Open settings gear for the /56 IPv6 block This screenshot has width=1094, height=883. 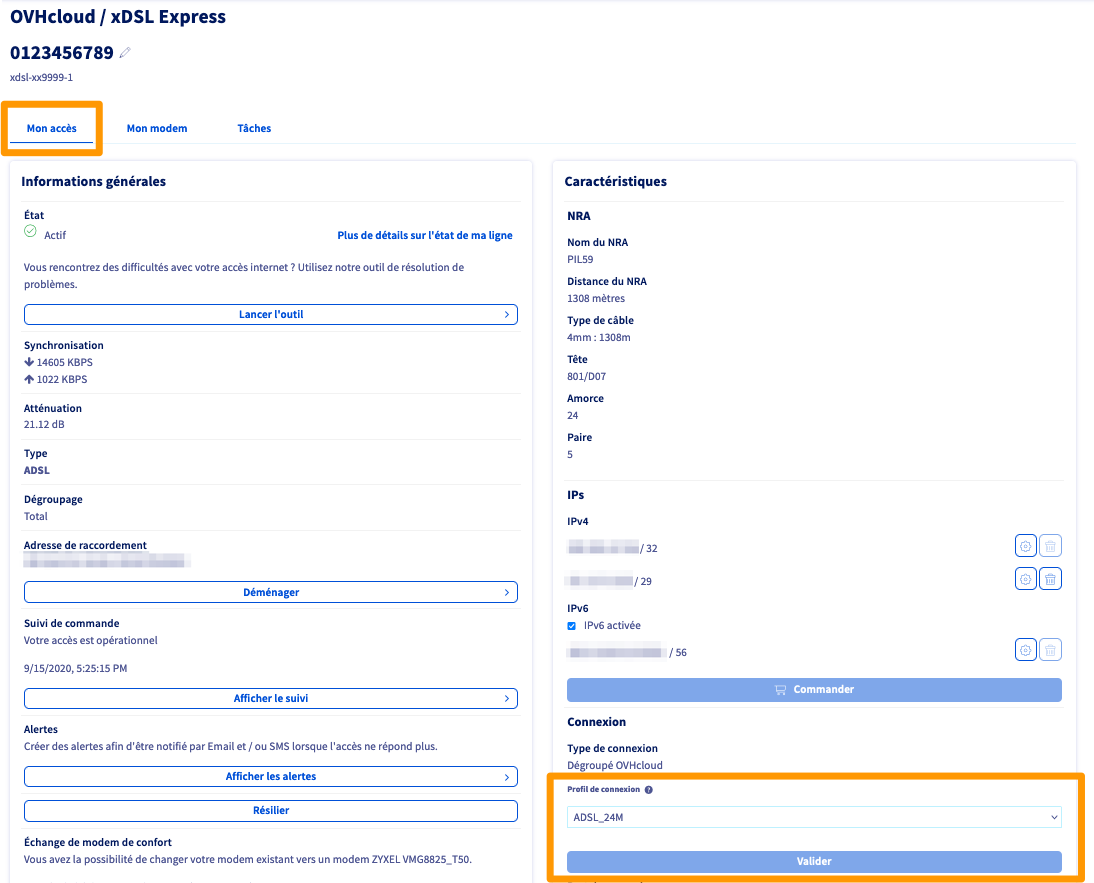pos(1025,650)
